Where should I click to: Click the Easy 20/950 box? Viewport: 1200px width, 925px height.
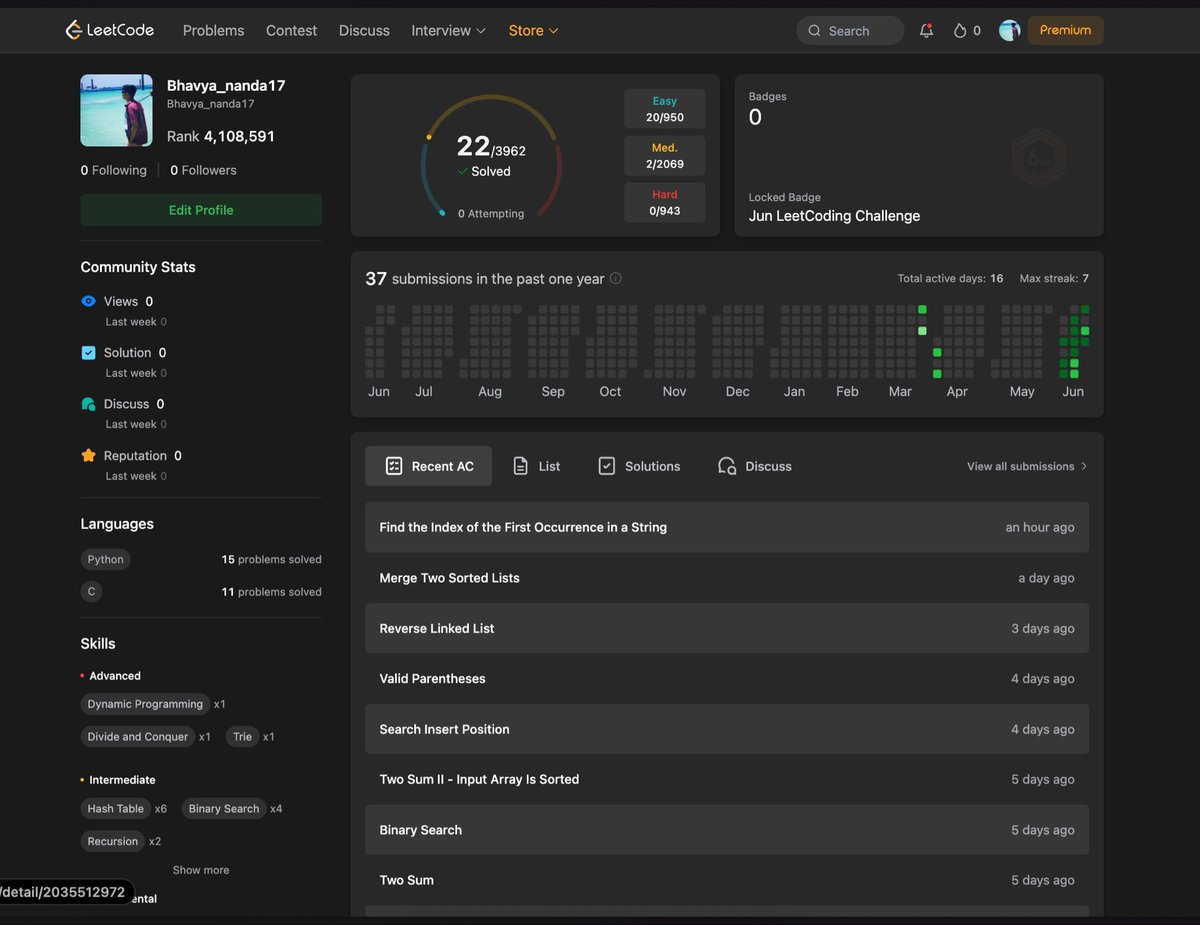664,109
